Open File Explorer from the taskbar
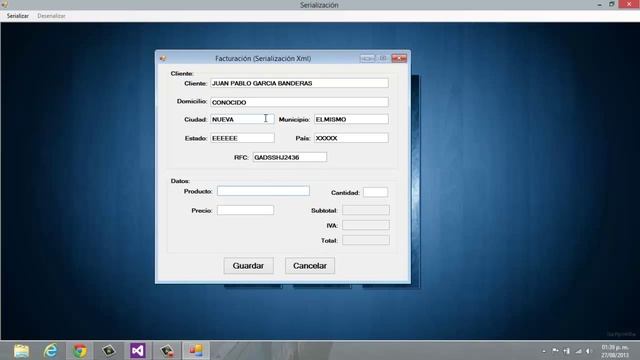The image size is (640, 360). click(x=21, y=351)
